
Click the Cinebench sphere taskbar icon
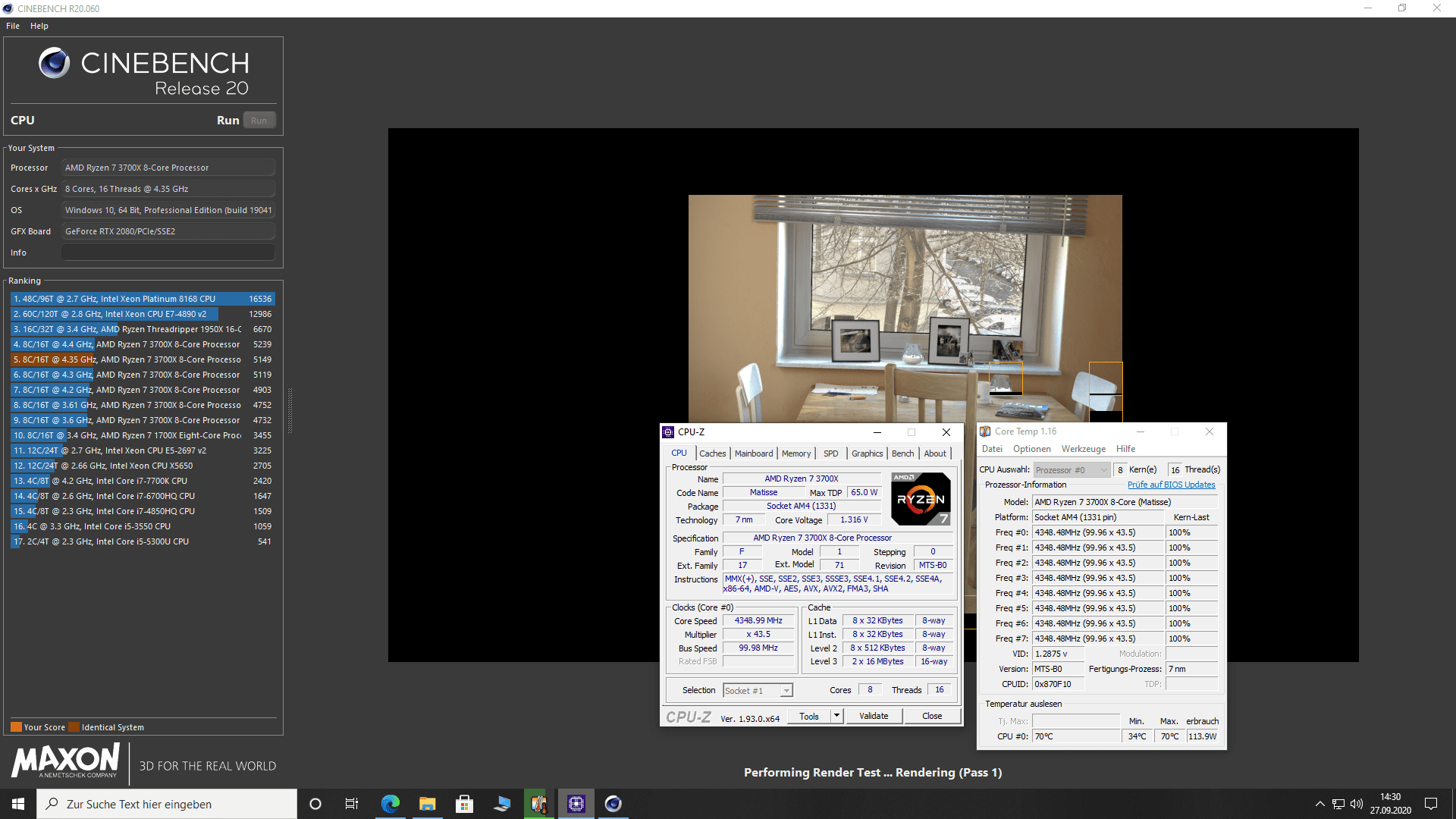[x=613, y=804]
